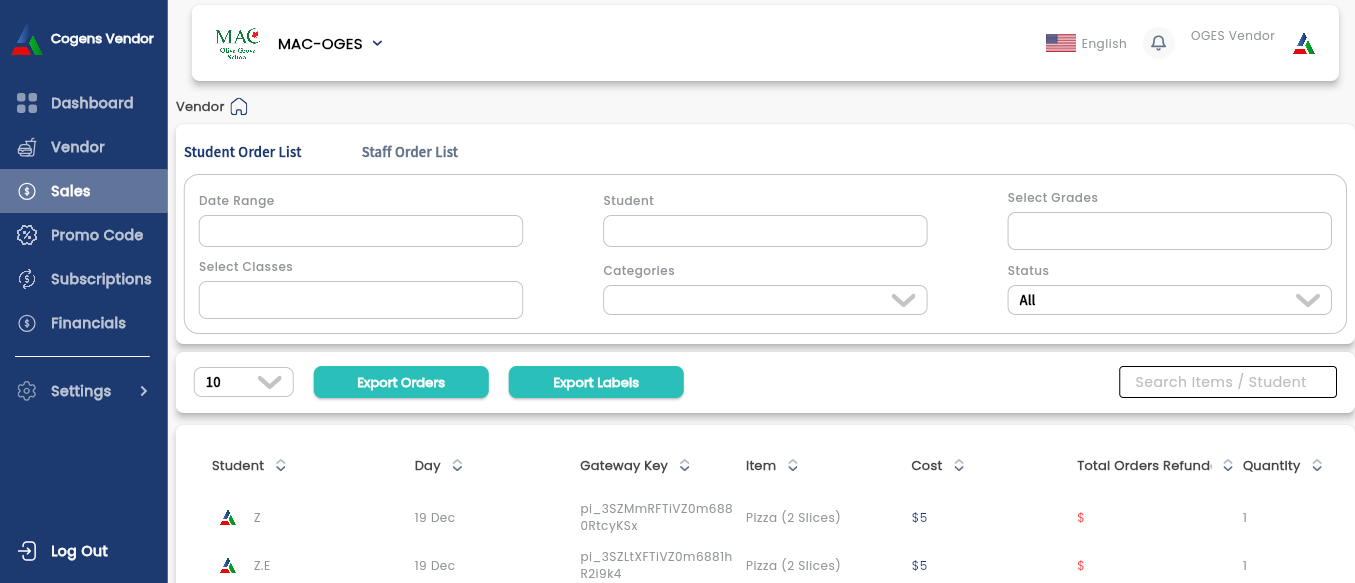
Task: Sort orders by Cost column
Action: click(958, 466)
